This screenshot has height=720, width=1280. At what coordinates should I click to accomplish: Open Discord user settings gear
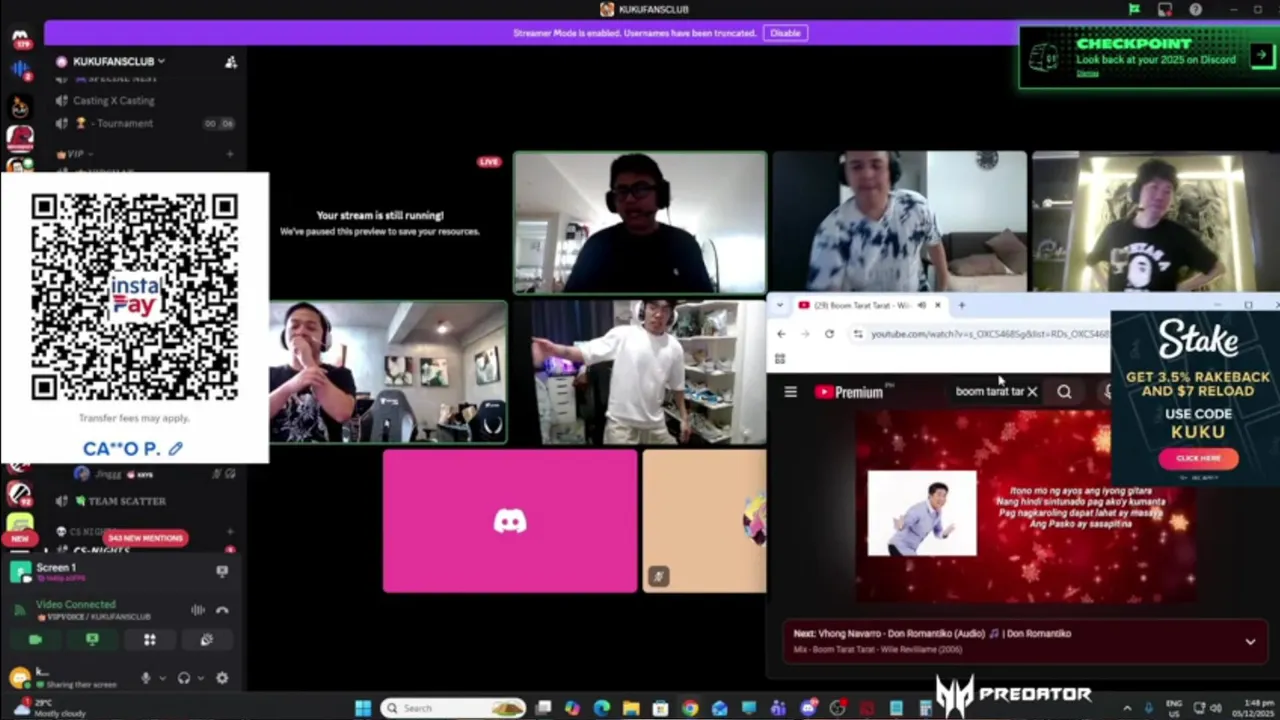click(x=222, y=678)
